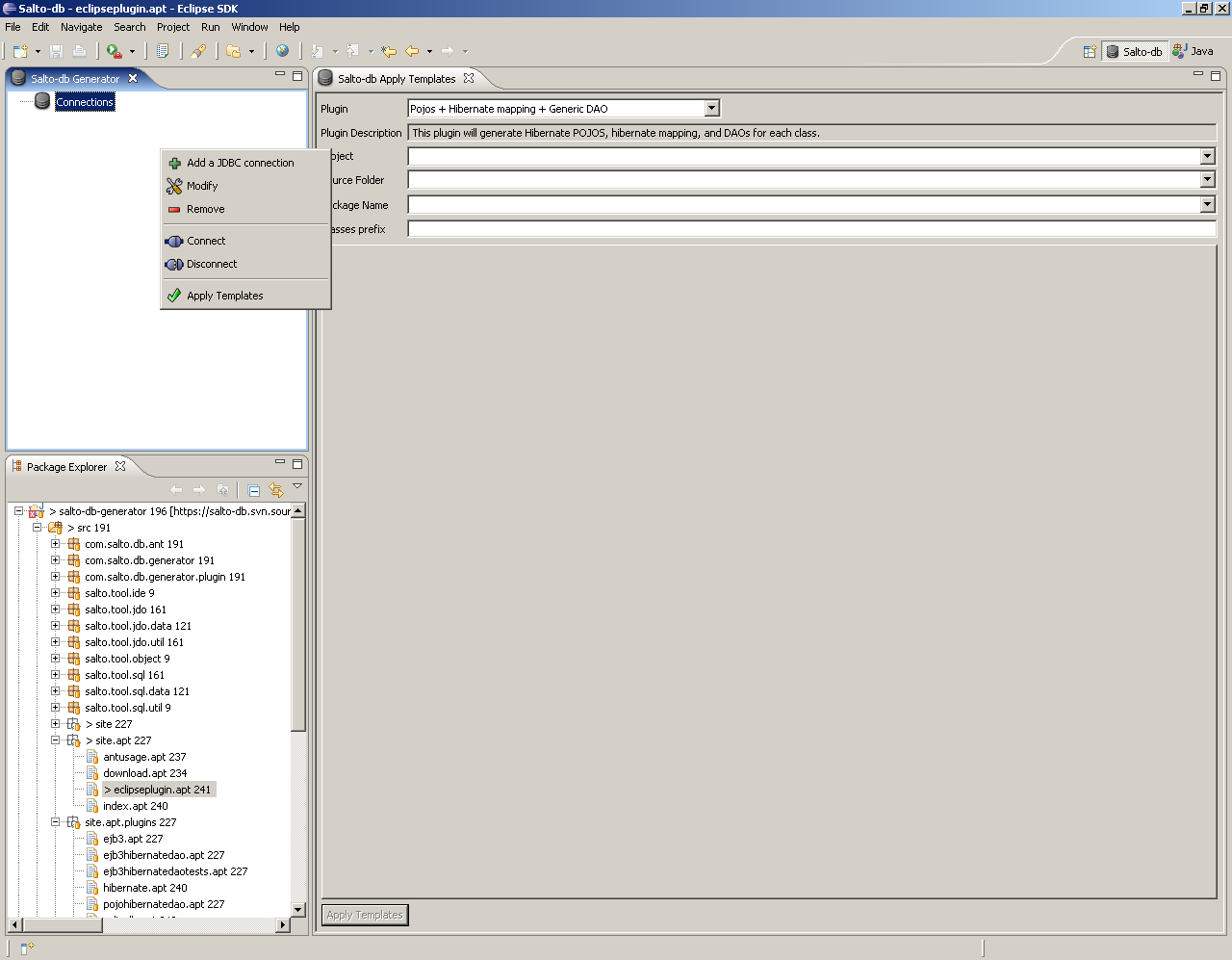The width and height of the screenshot is (1232, 960).
Task: Open the Plugin combo box dropdown
Action: [711, 109]
